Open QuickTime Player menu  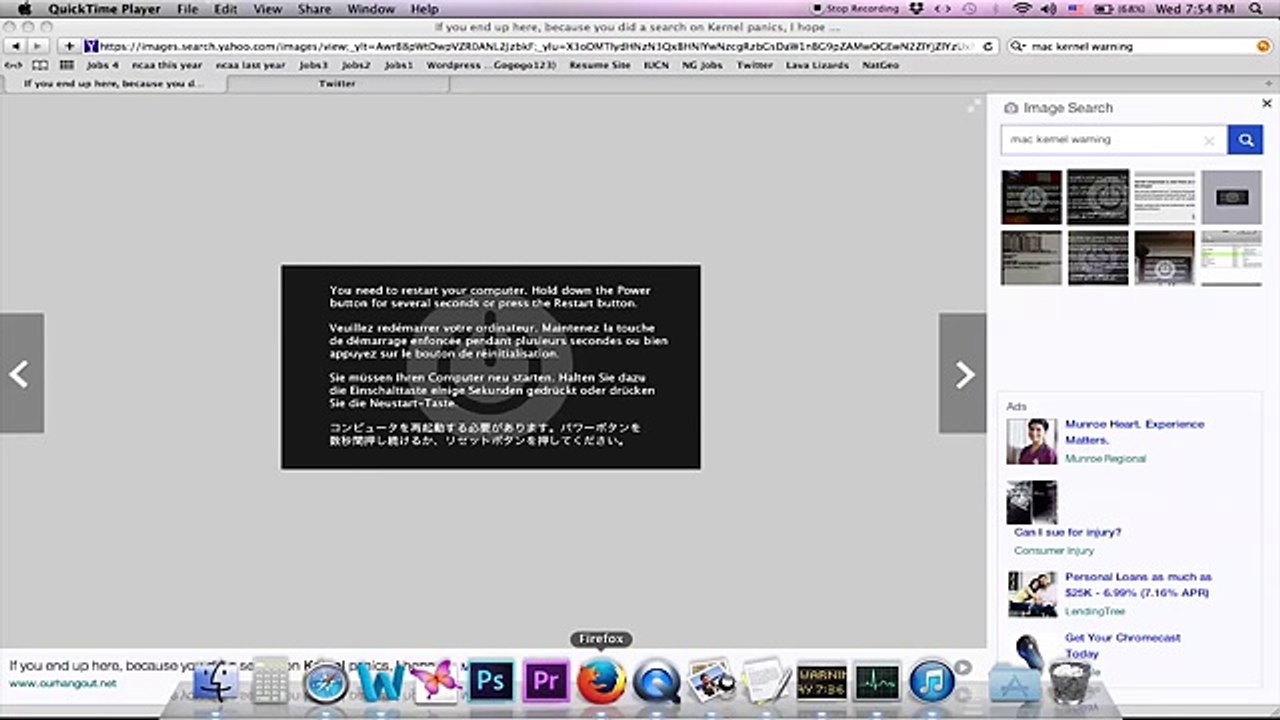104,9
